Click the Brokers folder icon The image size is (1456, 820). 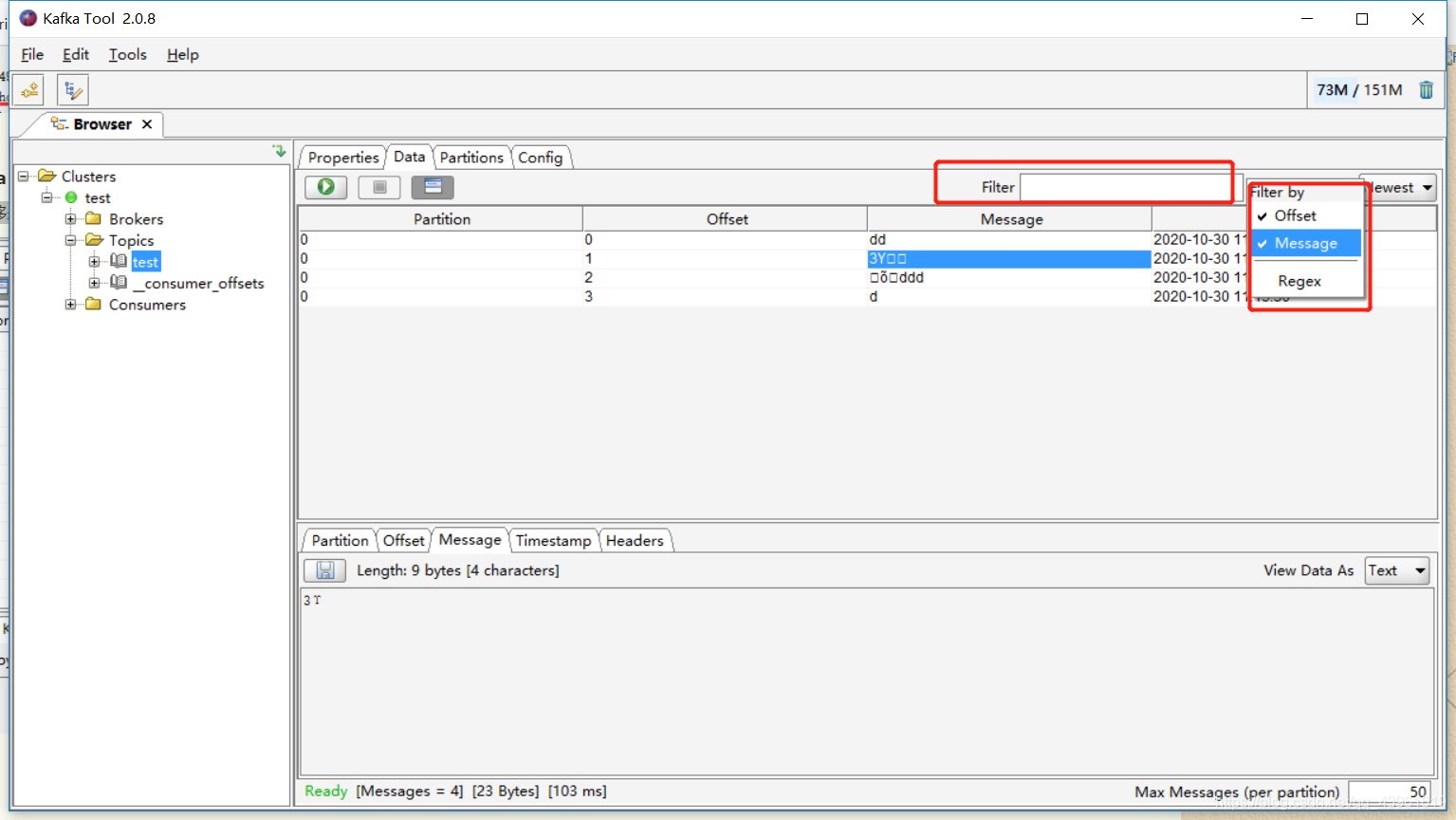point(93,218)
